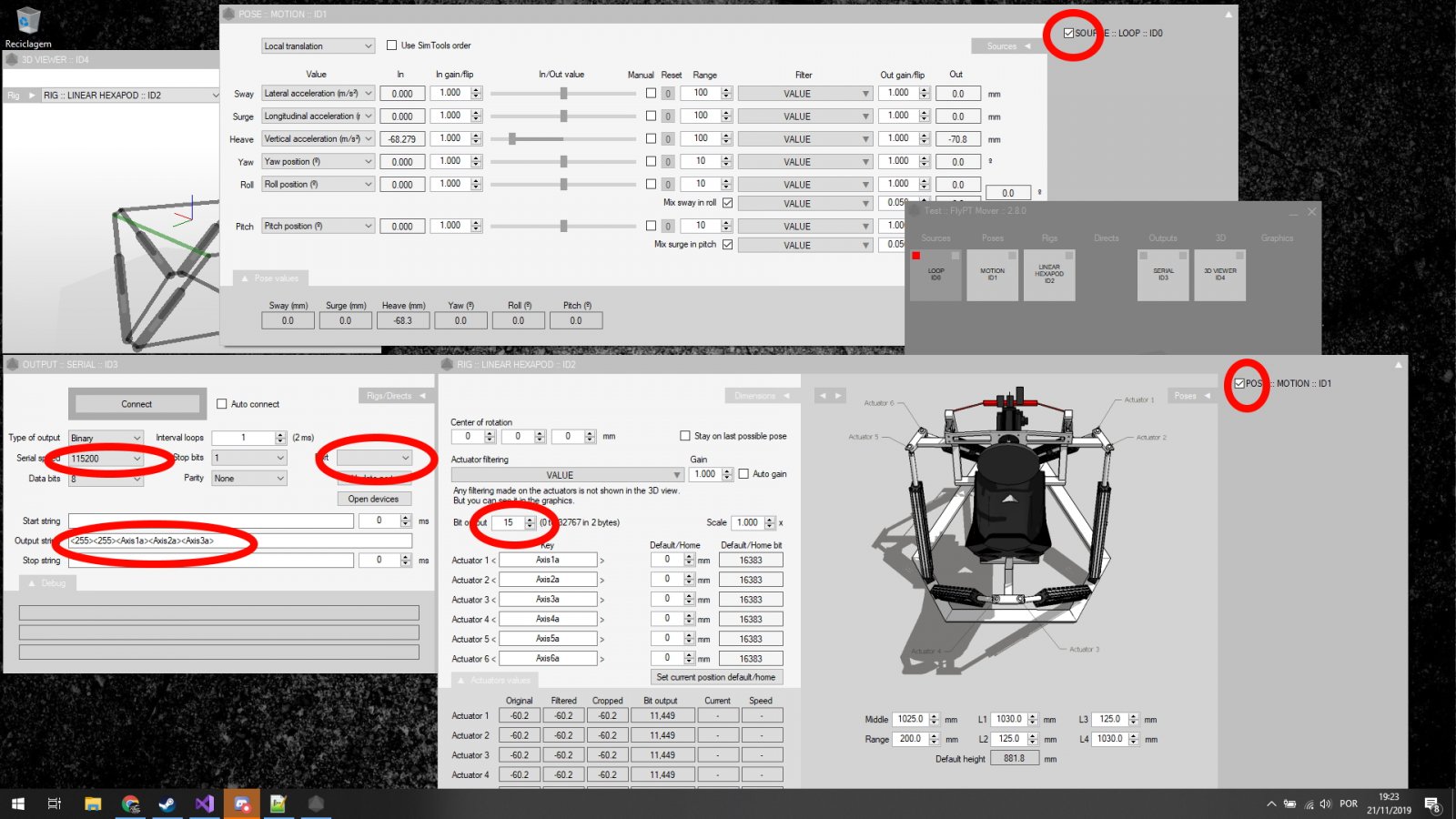Viewport: 1456px width, 819px height.
Task: Launch Visual Studio from the taskbar
Action: click(x=204, y=804)
